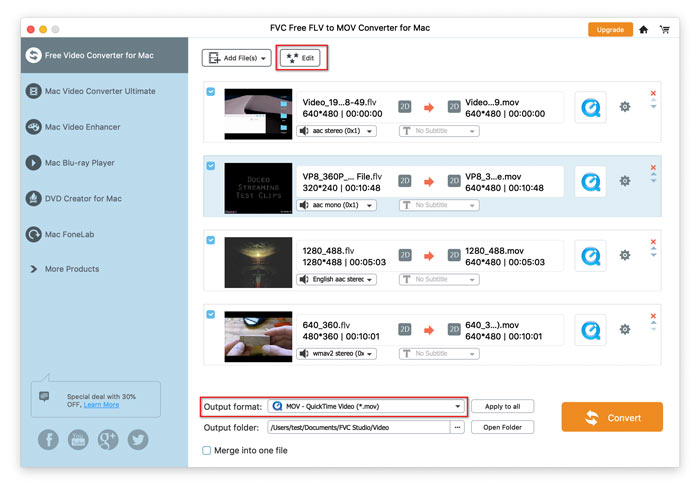This screenshot has width=700, height=491.
Task: Remove Video_19...8-49.flv with red X
Action: (x=653, y=93)
